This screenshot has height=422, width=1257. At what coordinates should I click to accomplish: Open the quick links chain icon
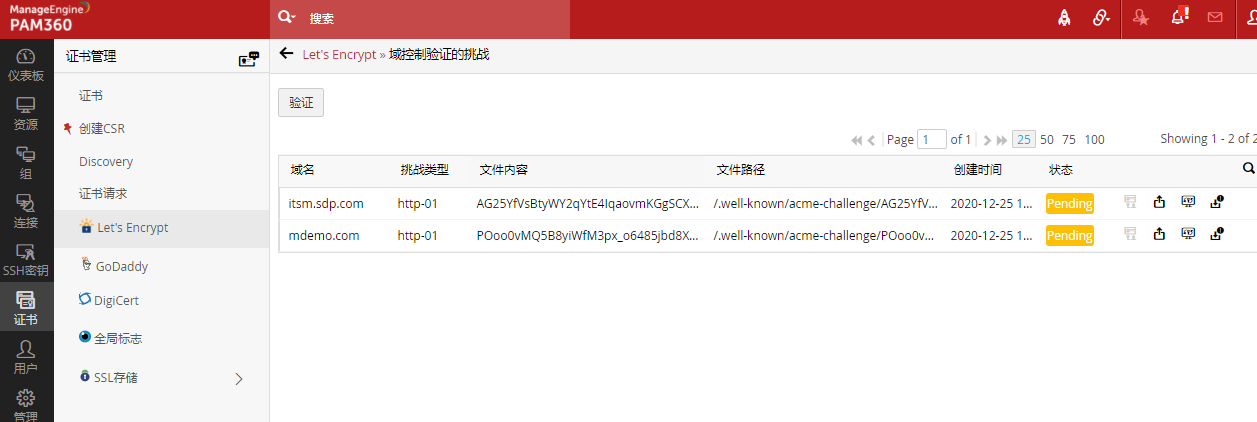(x=1101, y=18)
